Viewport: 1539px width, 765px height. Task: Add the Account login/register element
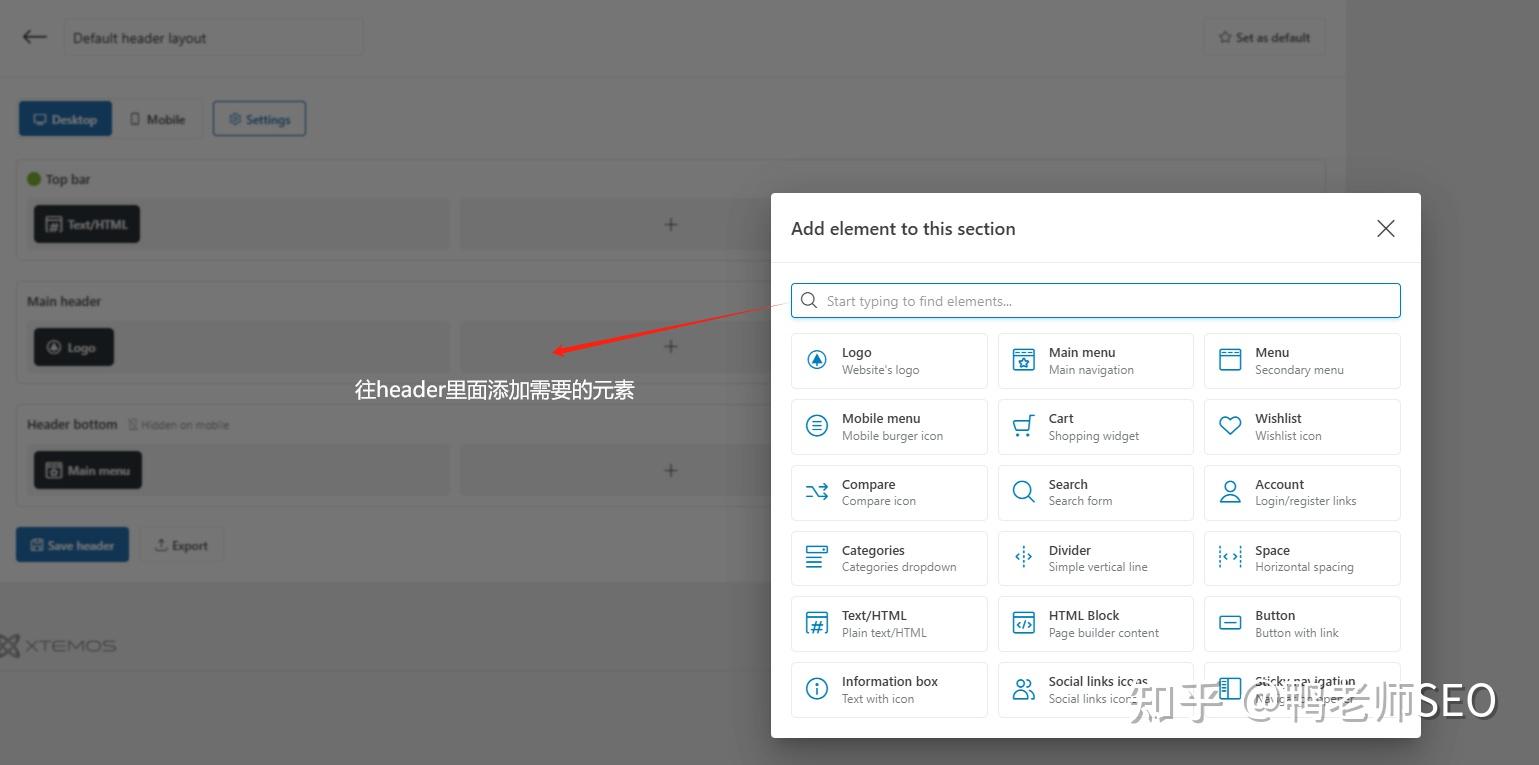pyautogui.click(x=1301, y=492)
